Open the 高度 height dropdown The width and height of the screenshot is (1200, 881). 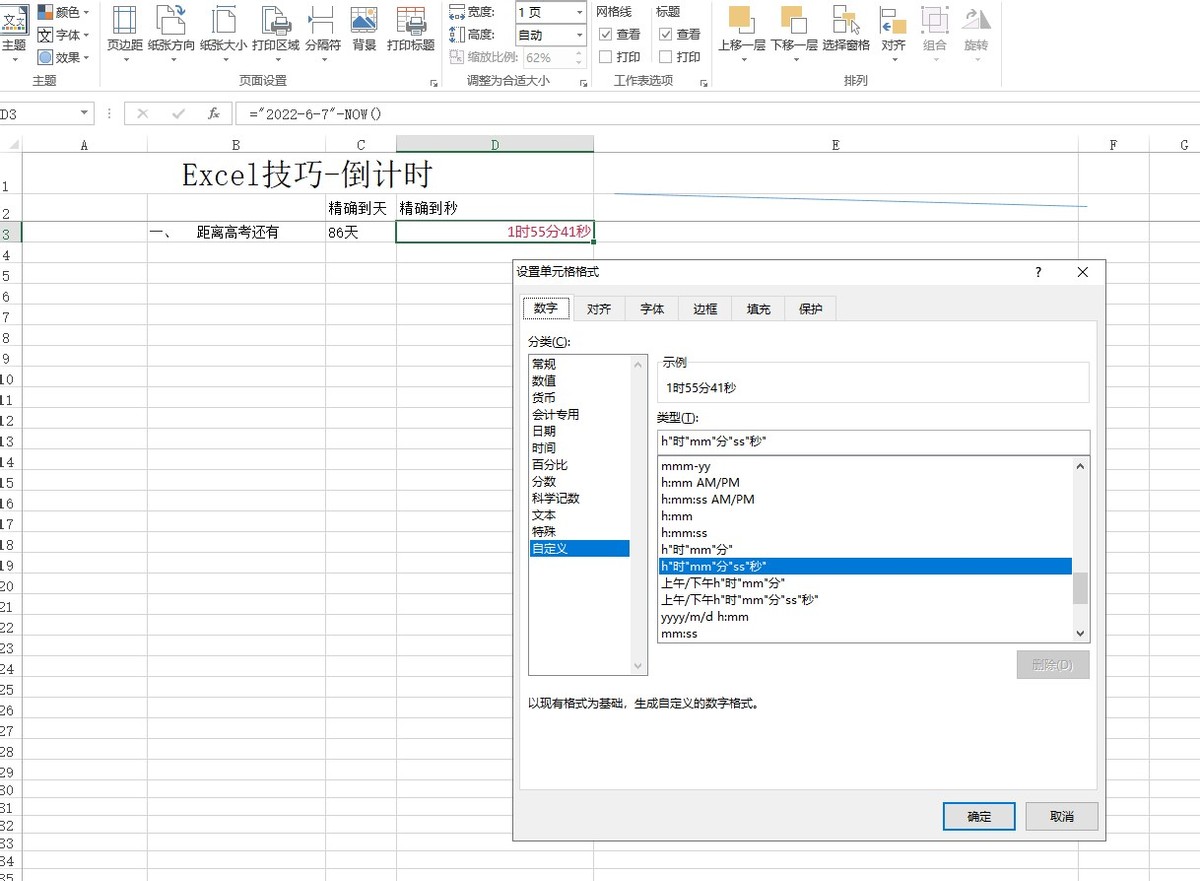pyautogui.click(x=579, y=35)
